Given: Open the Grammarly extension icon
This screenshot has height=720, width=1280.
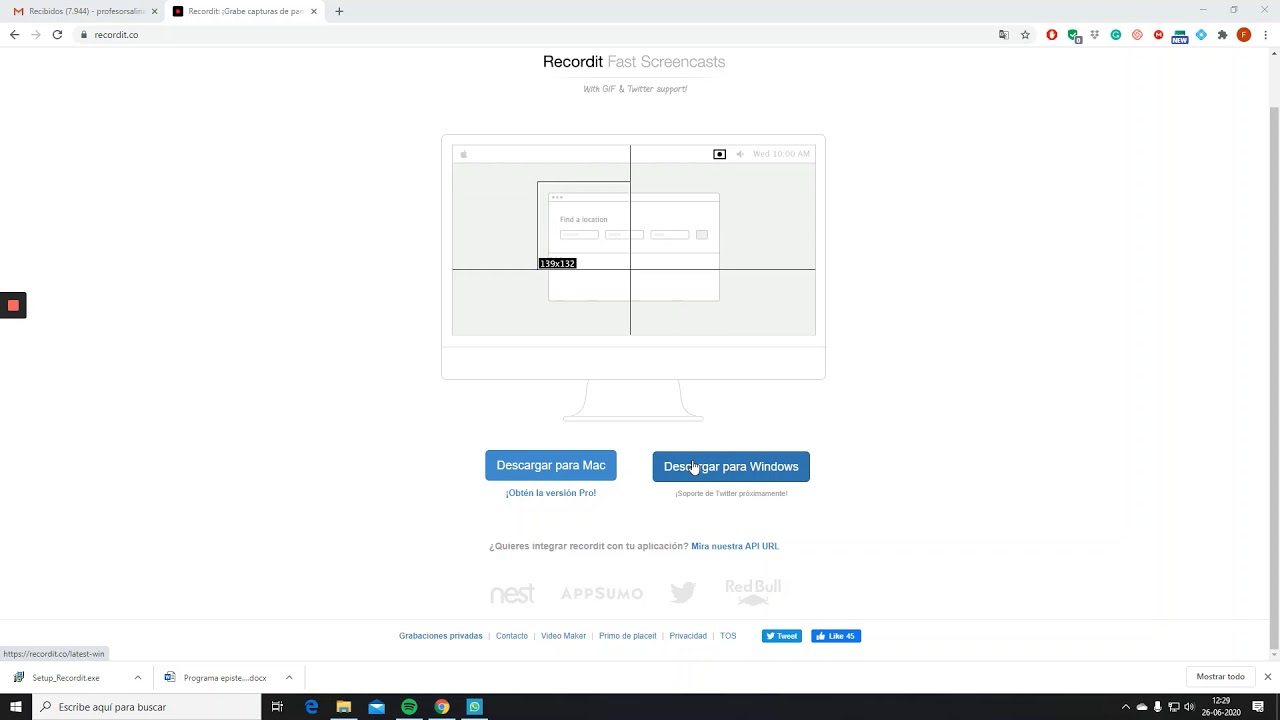Looking at the screenshot, I should point(1116,35).
